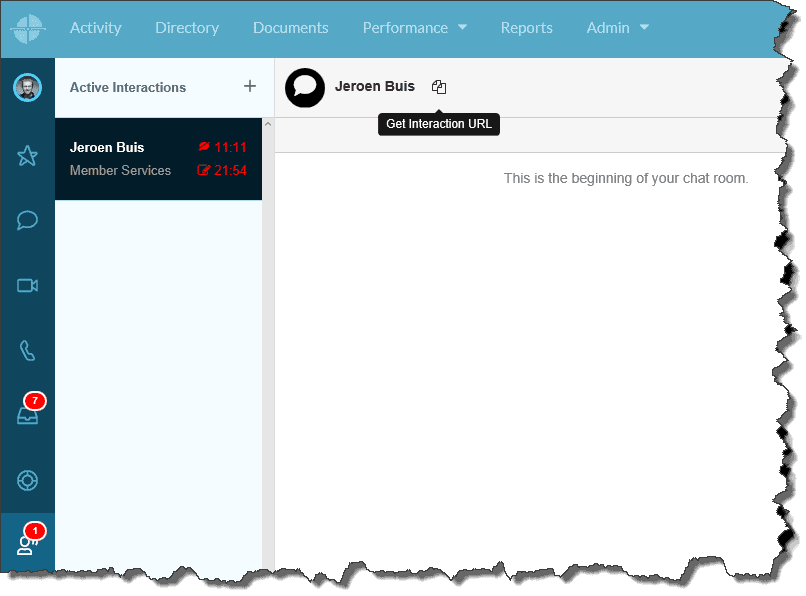
Task: Open the Inbox showing 7 notifications
Action: (x=27, y=414)
